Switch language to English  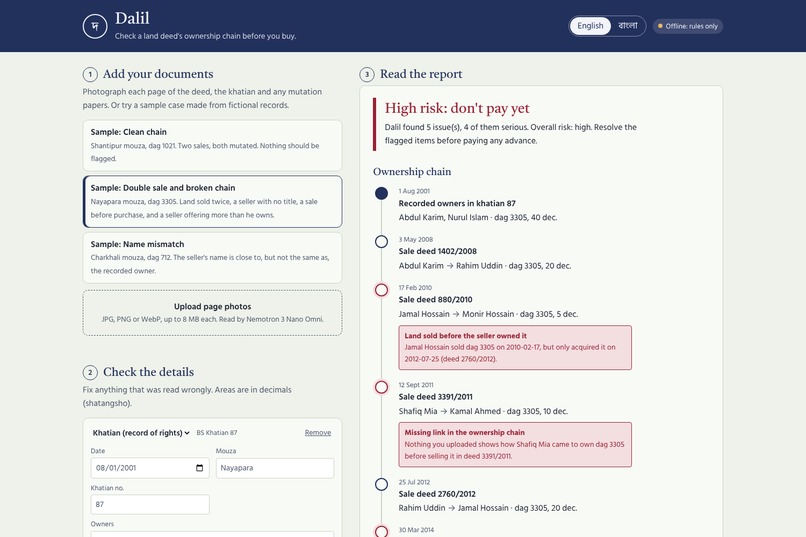(x=590, y=26)
